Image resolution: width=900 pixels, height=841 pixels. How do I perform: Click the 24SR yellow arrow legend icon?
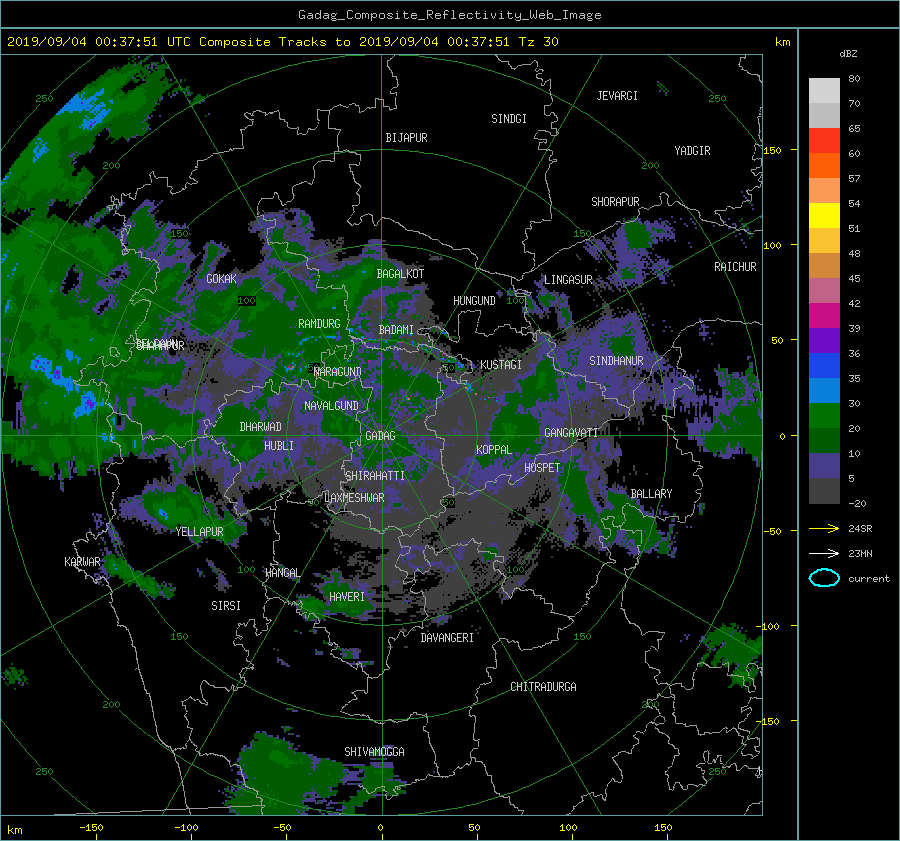[824, 528]
